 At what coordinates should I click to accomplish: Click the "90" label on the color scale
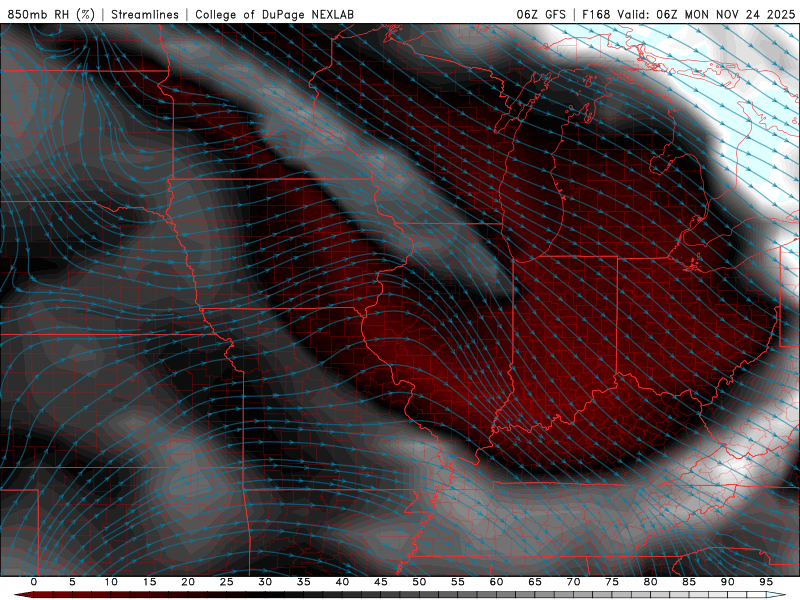(x=728, y=582)
